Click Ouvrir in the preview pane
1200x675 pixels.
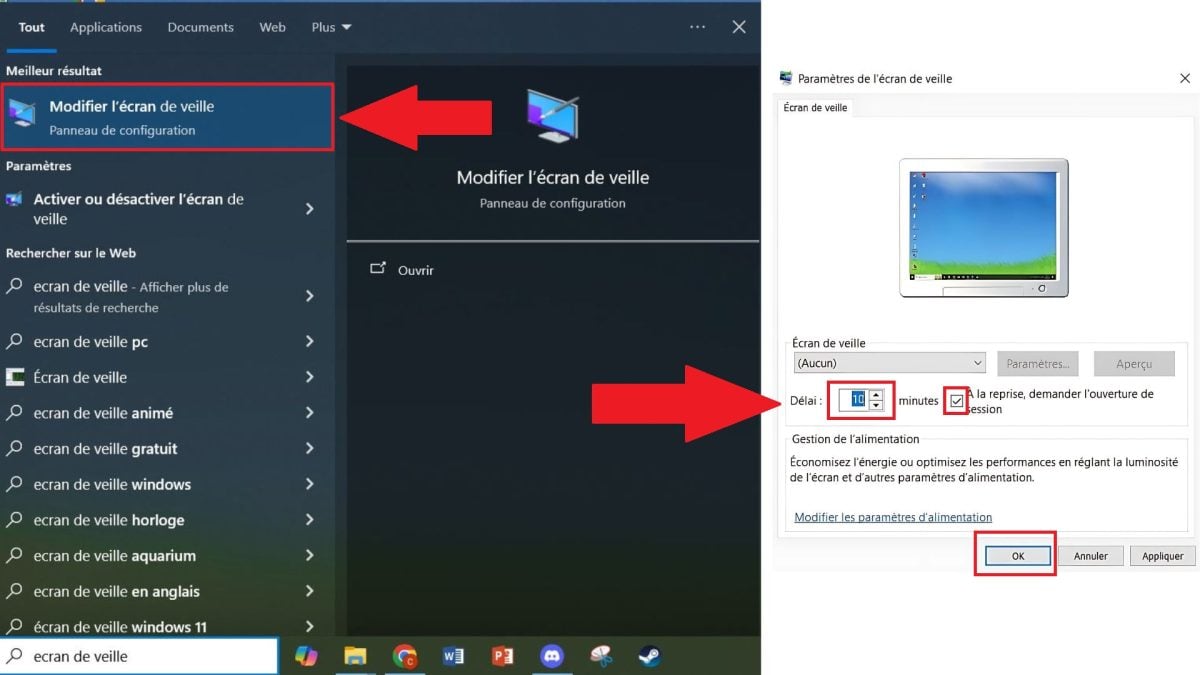pyautogui.click(x=415, y=270)
